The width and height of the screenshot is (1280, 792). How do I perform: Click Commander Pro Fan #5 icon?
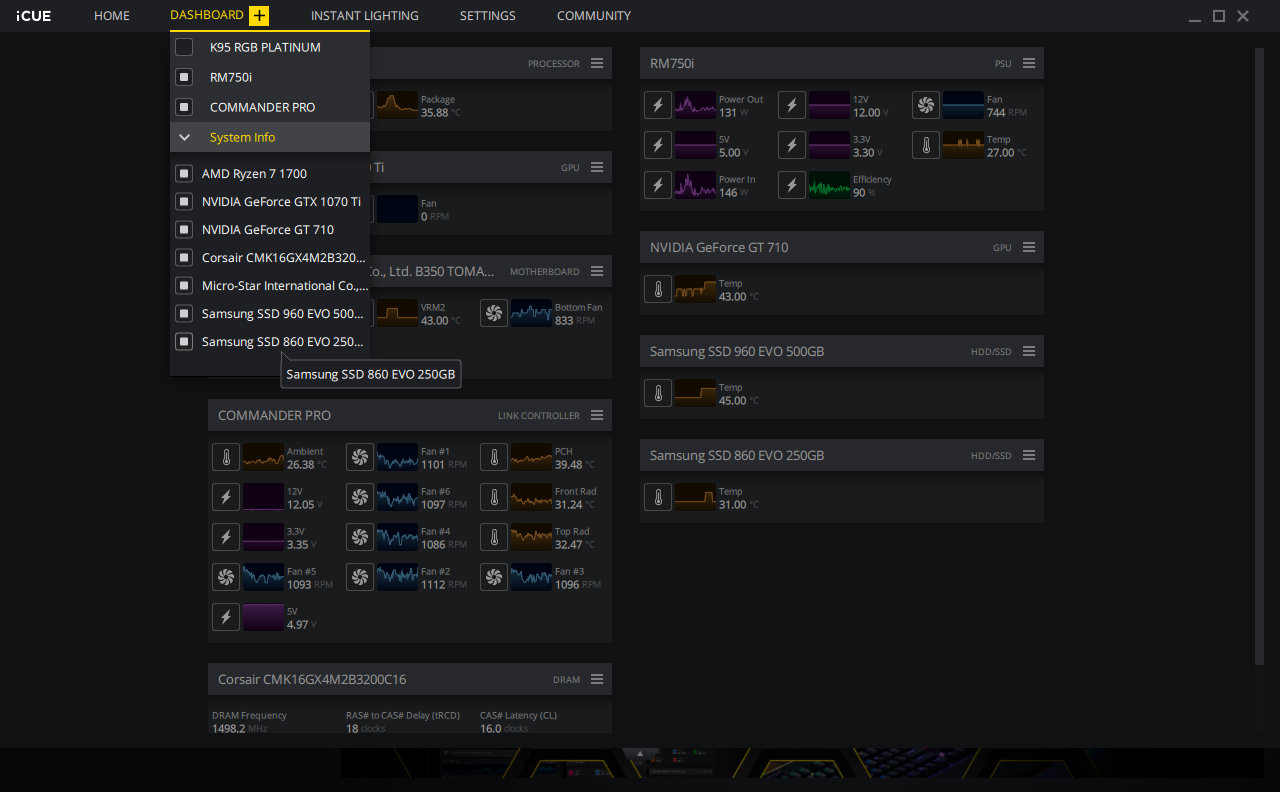(x=226, y=577)
